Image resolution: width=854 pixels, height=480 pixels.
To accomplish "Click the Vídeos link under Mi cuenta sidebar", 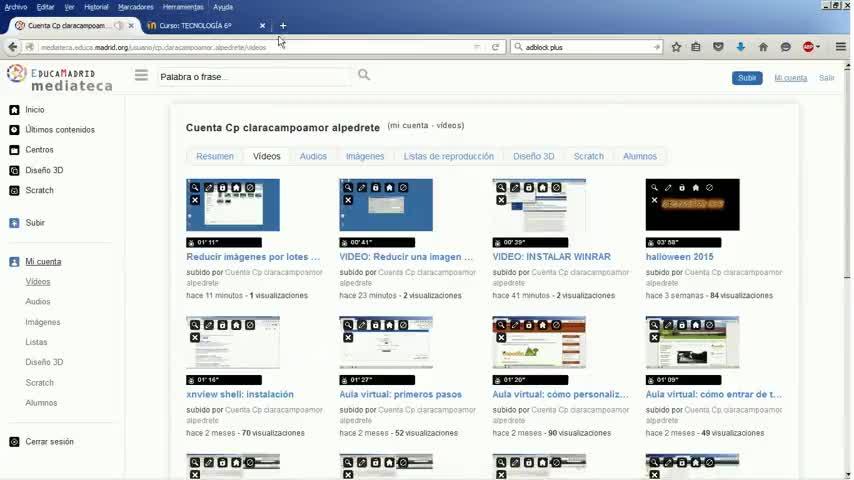I will click(x=38, y=282).
